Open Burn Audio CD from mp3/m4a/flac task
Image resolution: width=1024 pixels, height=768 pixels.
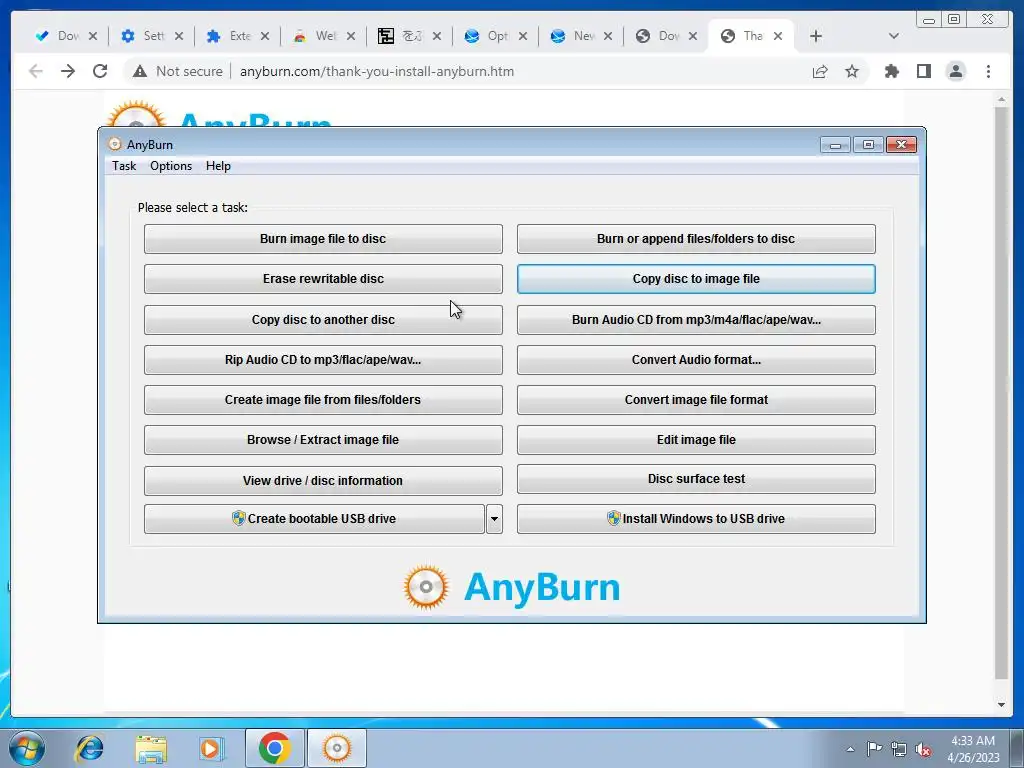tap(696, 319)
